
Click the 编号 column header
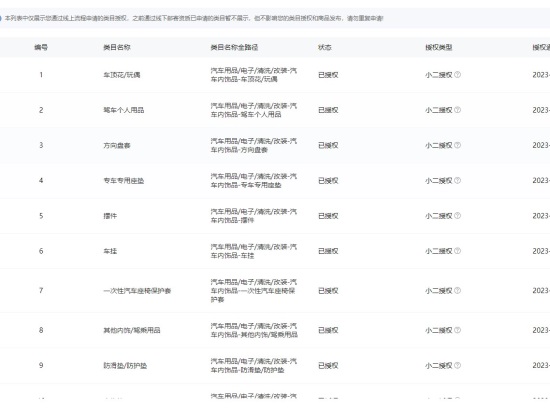tap(41, 47)
